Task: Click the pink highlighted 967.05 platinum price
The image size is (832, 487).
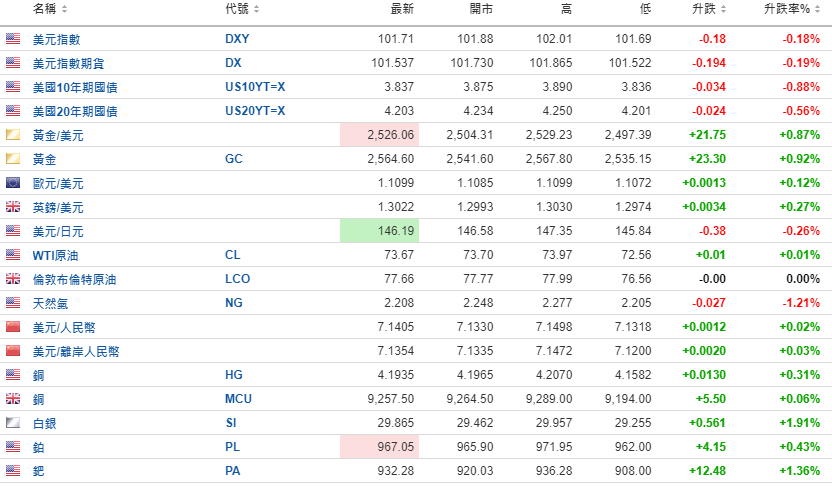Action: (379, 447)
